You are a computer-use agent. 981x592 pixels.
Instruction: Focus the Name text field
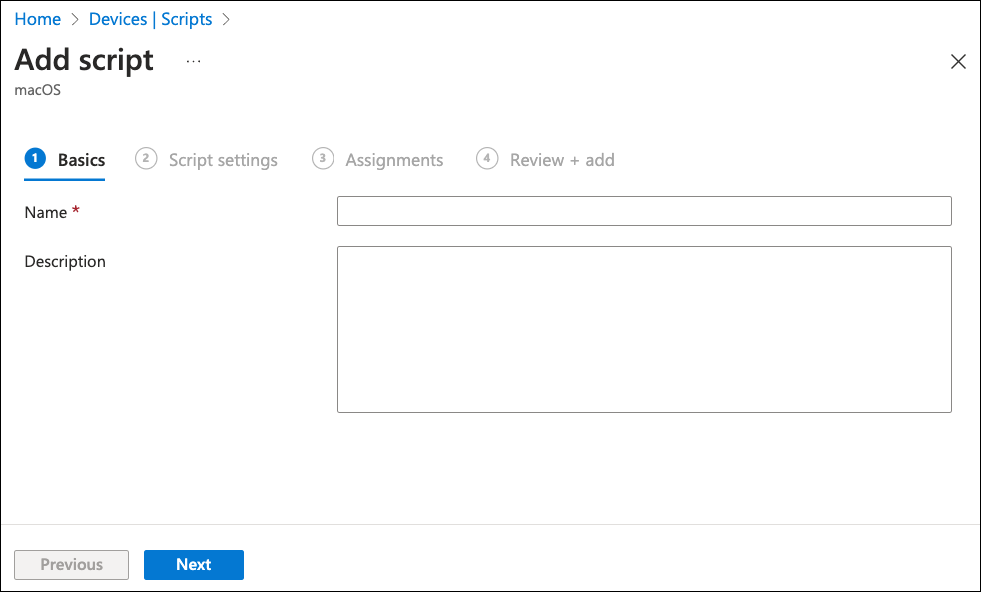tap(644, 211)
